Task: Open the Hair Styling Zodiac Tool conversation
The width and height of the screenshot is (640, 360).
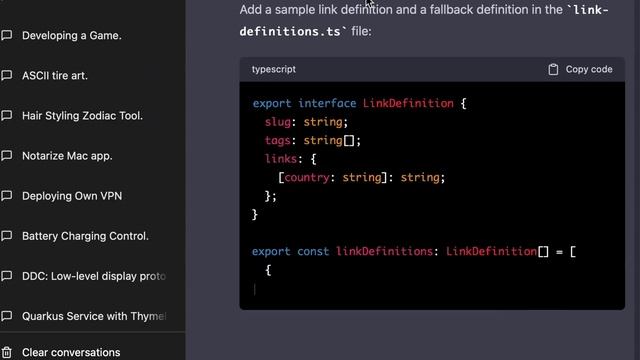Action: coord(82,116)
